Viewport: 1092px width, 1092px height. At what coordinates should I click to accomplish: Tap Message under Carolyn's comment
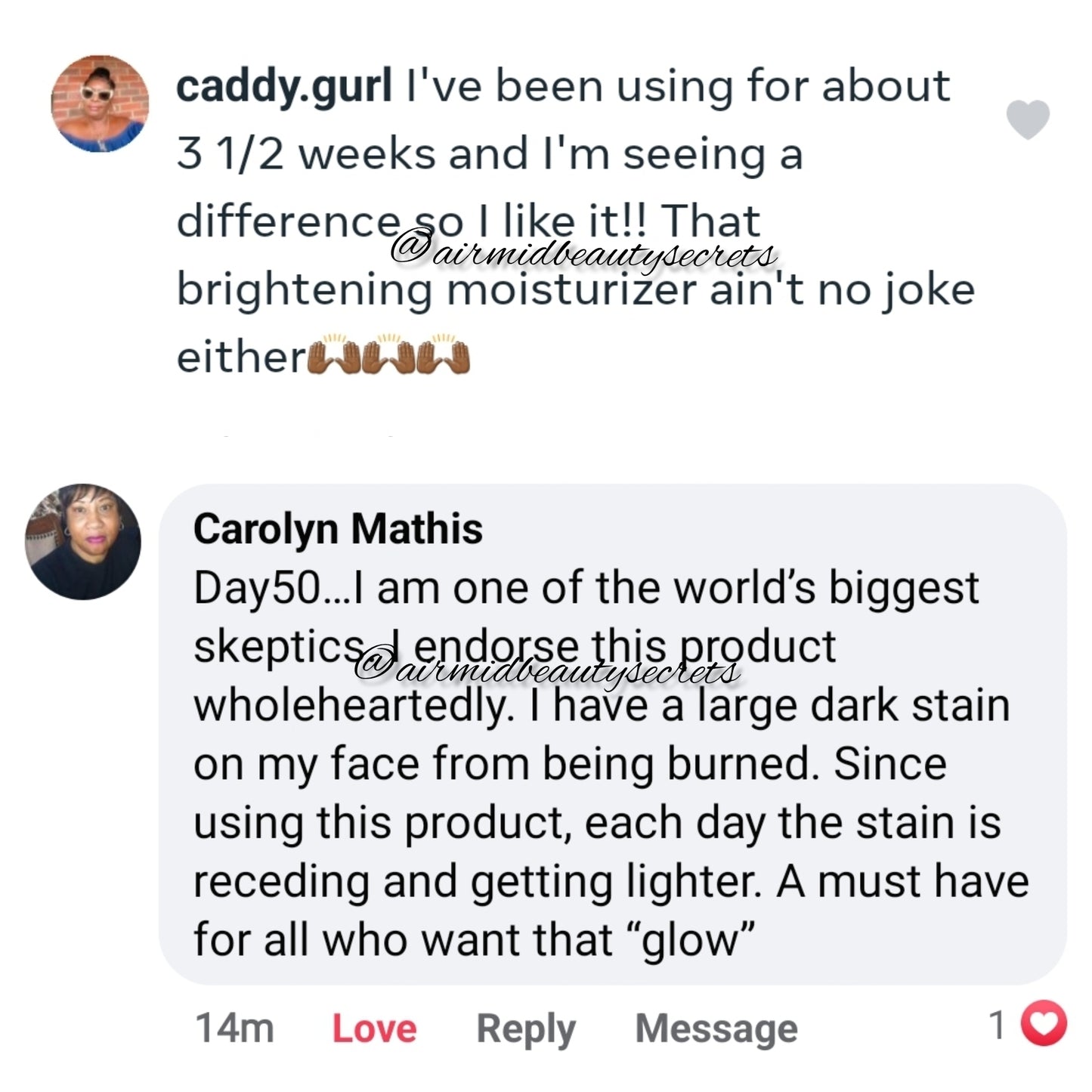pos(716,1029)
